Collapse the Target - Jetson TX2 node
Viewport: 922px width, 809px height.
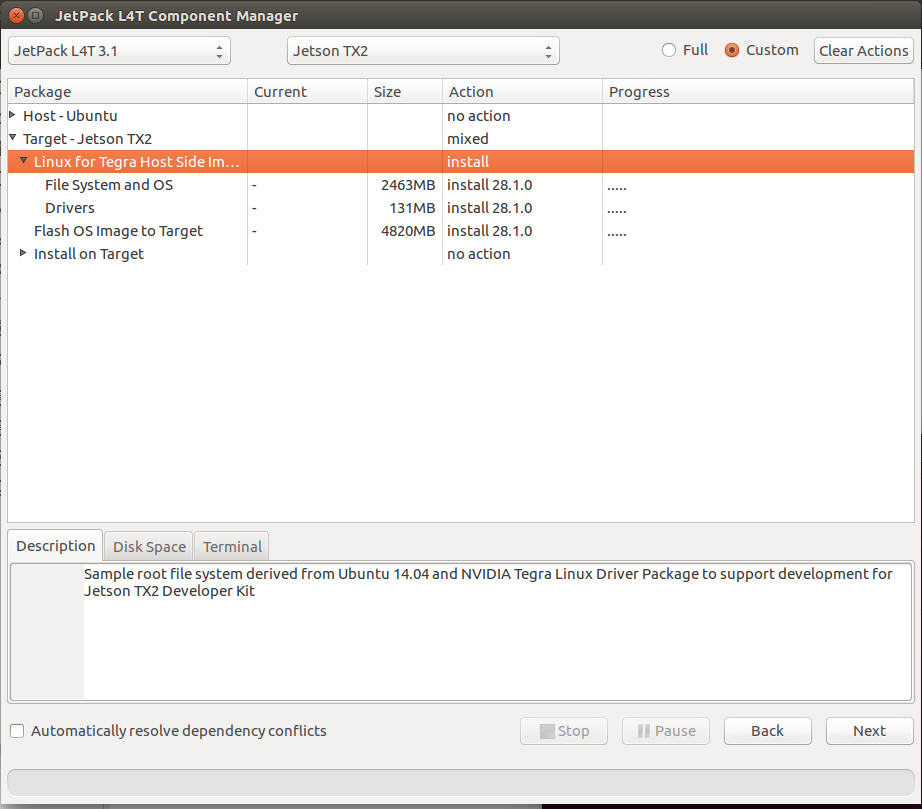[12, 138]
